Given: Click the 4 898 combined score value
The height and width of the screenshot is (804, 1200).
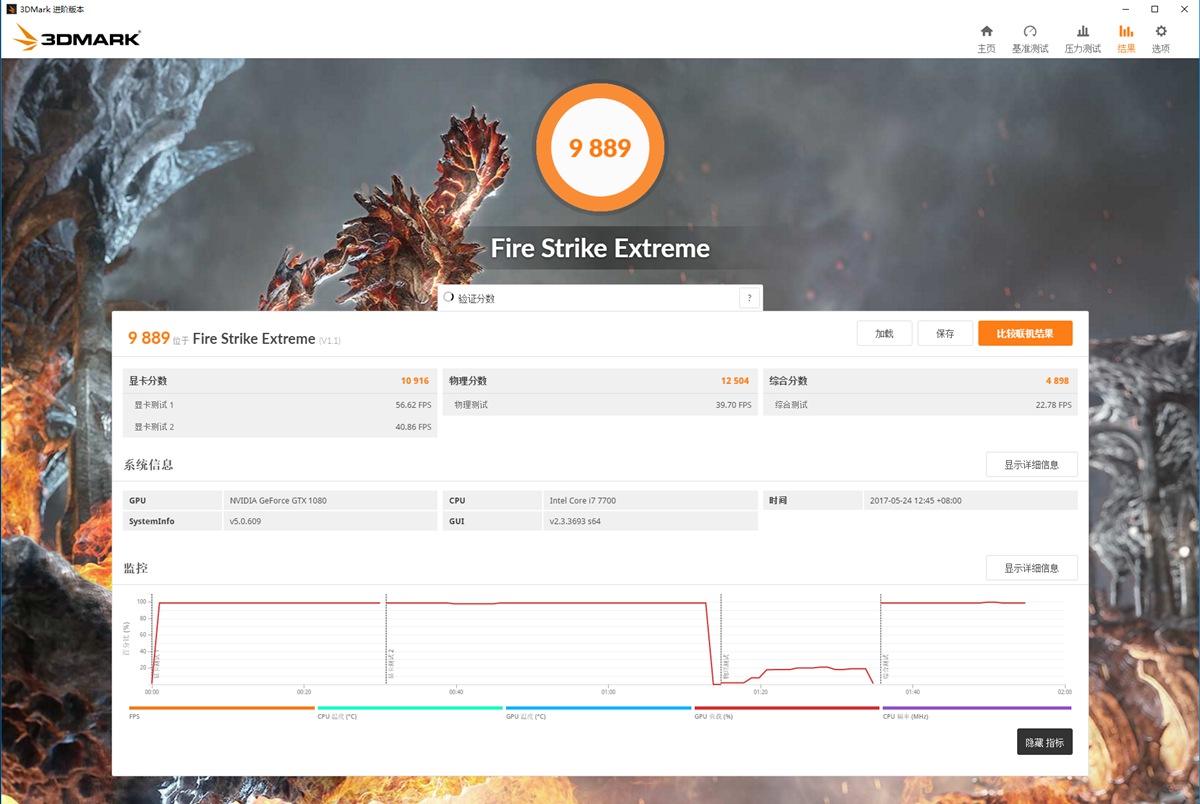Looking at the screenshot, I should click(x=1057, y=381).
